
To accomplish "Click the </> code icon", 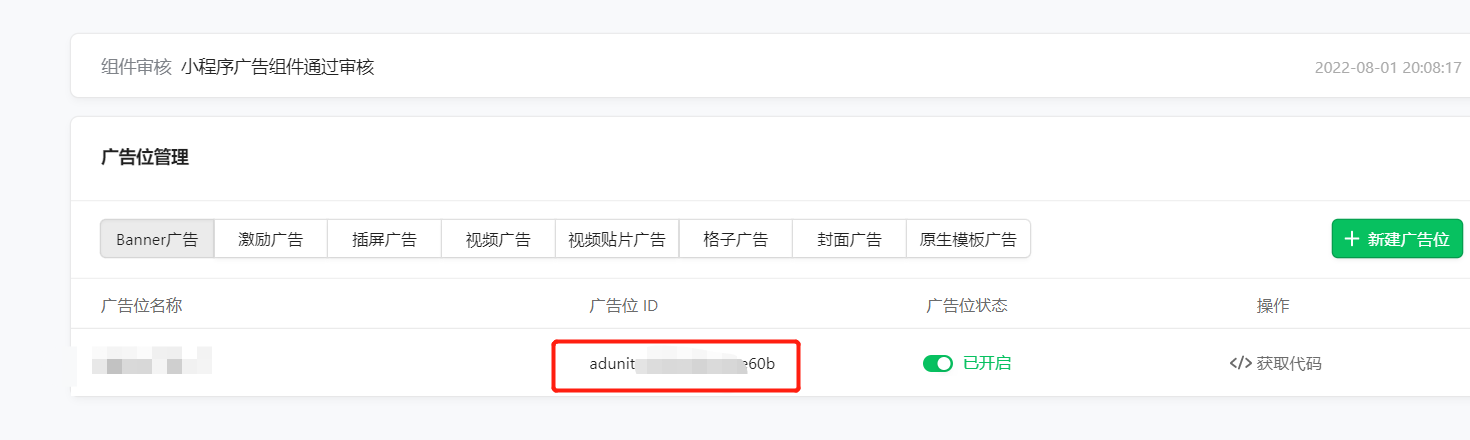I will coord(1240,363).
